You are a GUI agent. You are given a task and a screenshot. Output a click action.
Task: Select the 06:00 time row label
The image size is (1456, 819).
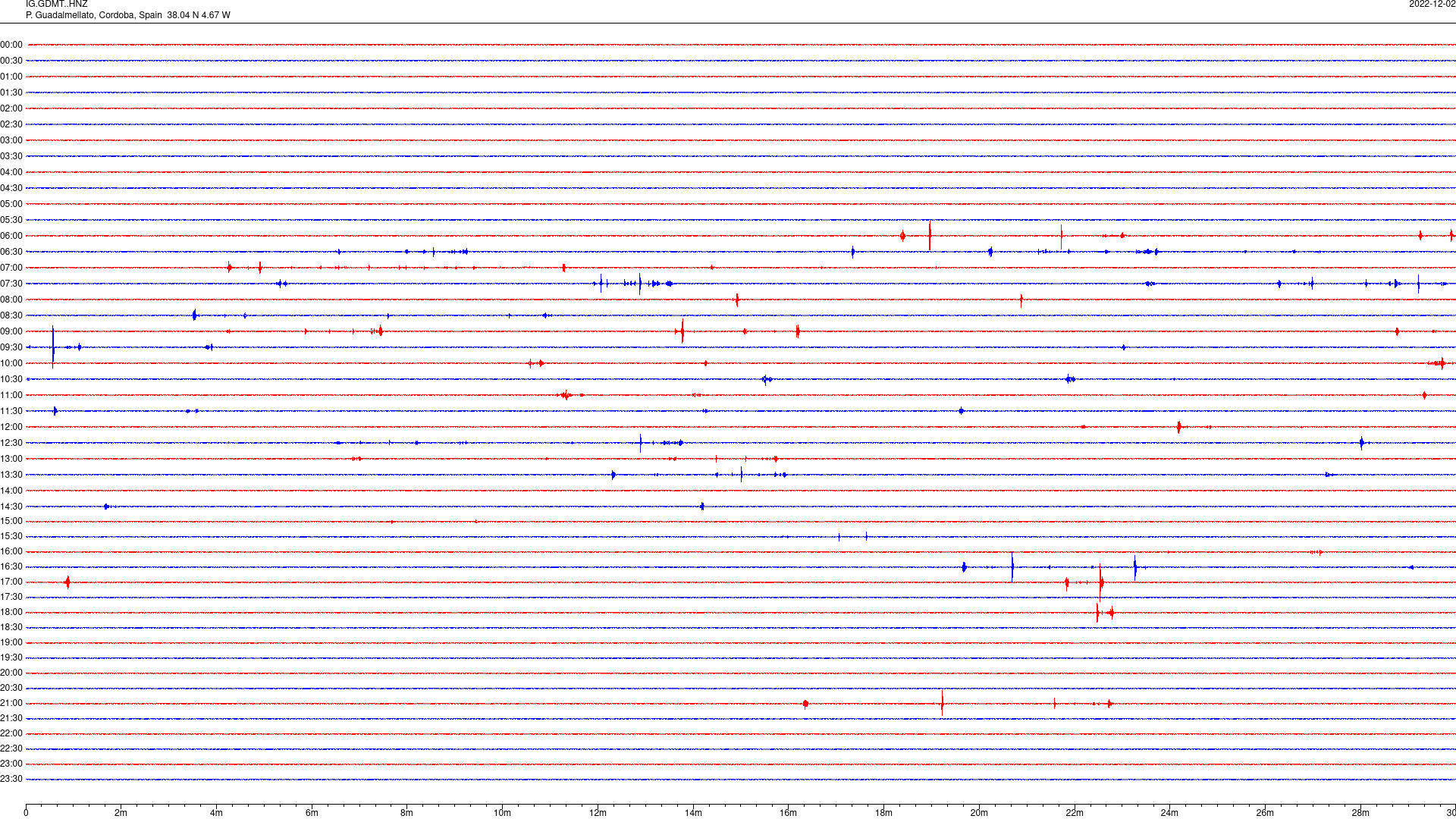point(11,236)
